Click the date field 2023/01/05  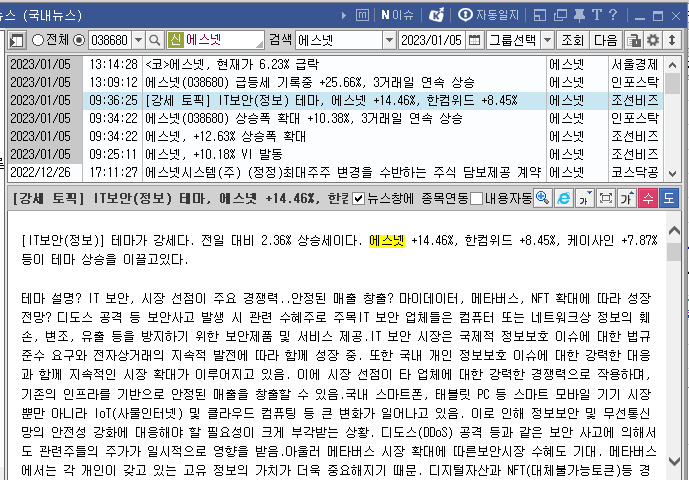pyautogui.click(x=432, y=40)
